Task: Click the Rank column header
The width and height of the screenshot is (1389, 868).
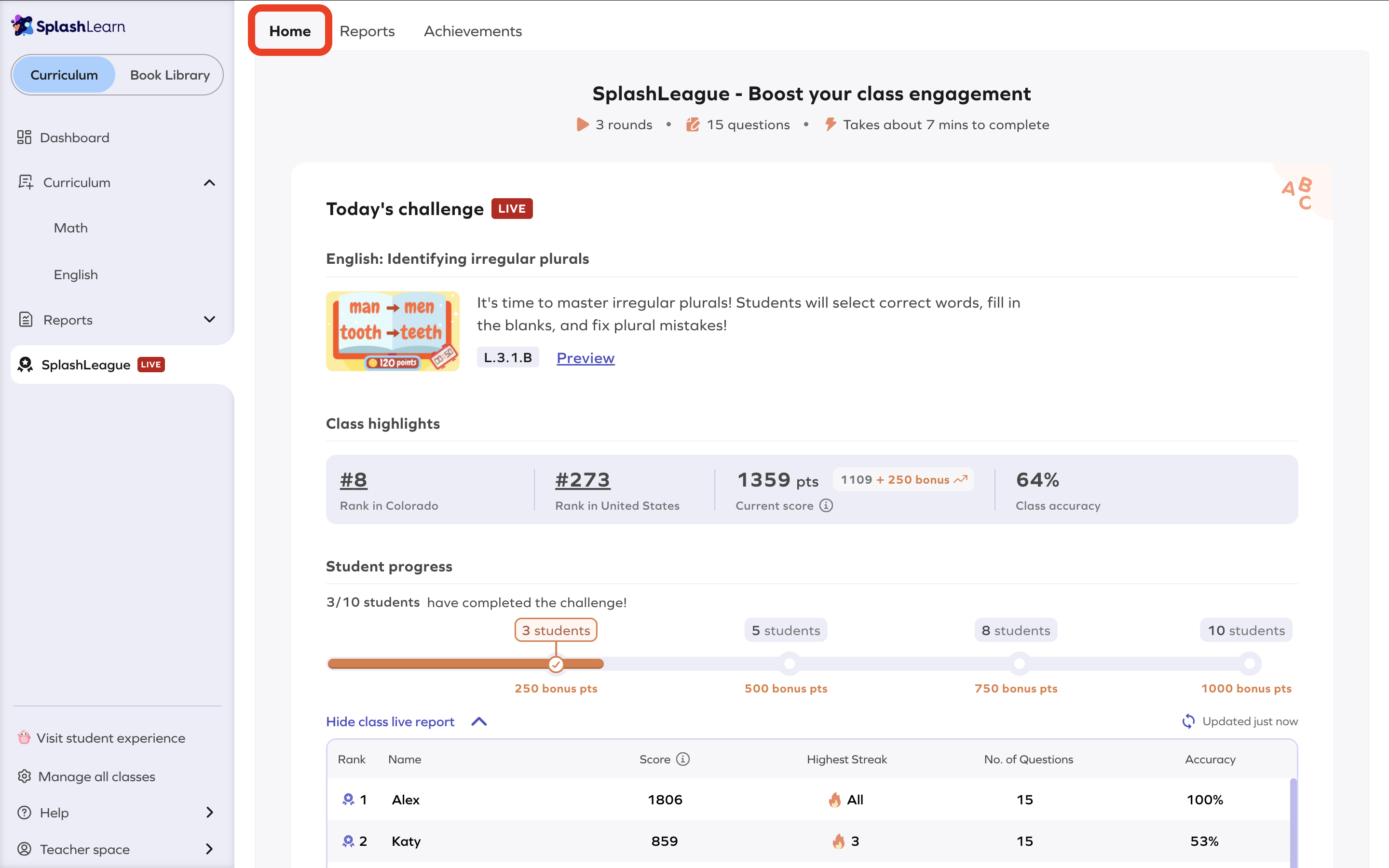Action: click(x=352, y=759)
